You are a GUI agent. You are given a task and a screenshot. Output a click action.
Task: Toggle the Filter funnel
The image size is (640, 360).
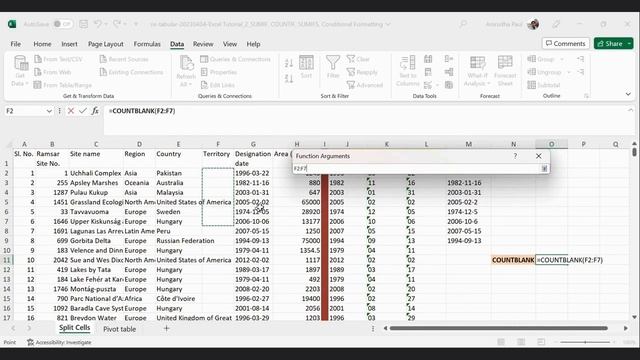click(333, 67)
